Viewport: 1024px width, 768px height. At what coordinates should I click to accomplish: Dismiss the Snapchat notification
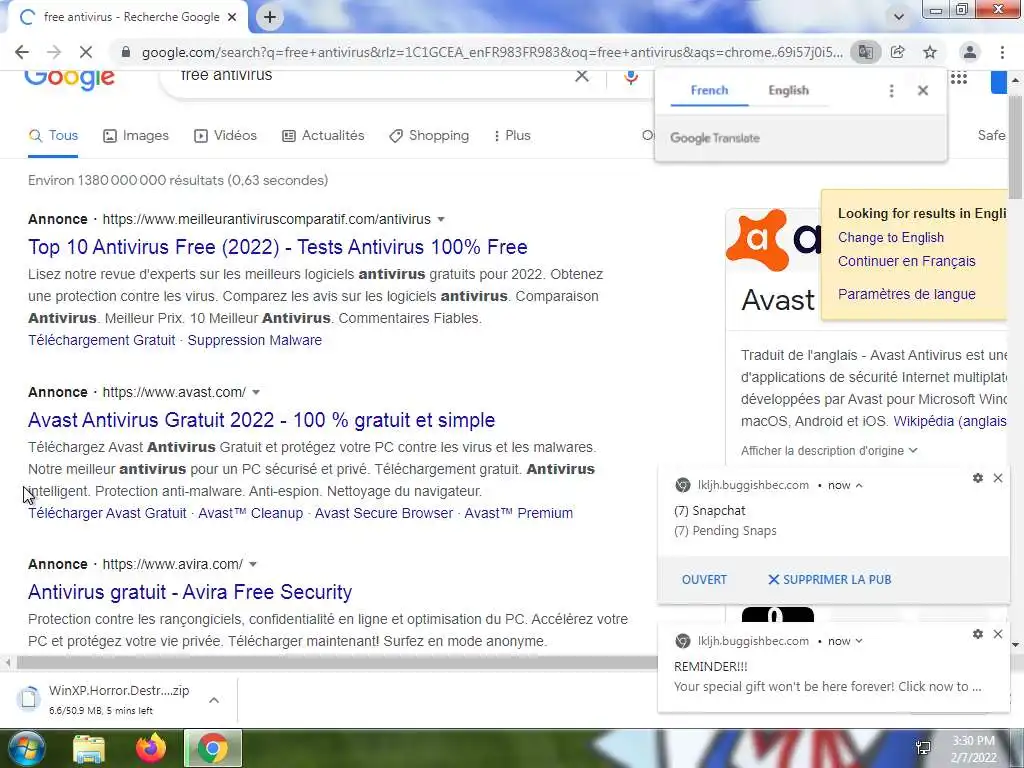click(x=998, y=478)
